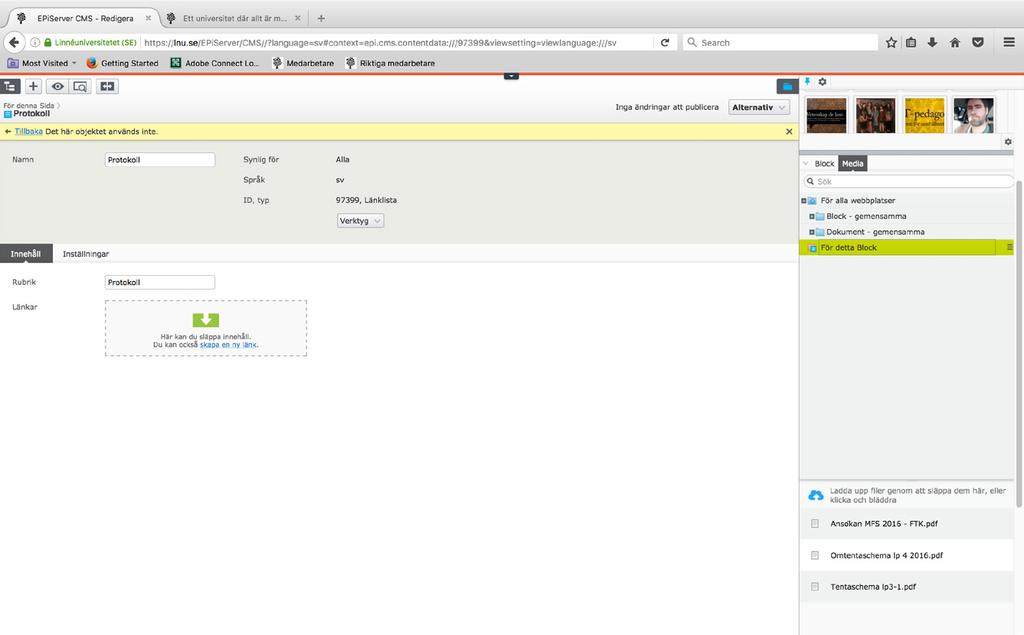Image resolution: width=1024 pixels, height=635 pixels.
Task: Click the plus add-content icon
Action: coord(33,86)
